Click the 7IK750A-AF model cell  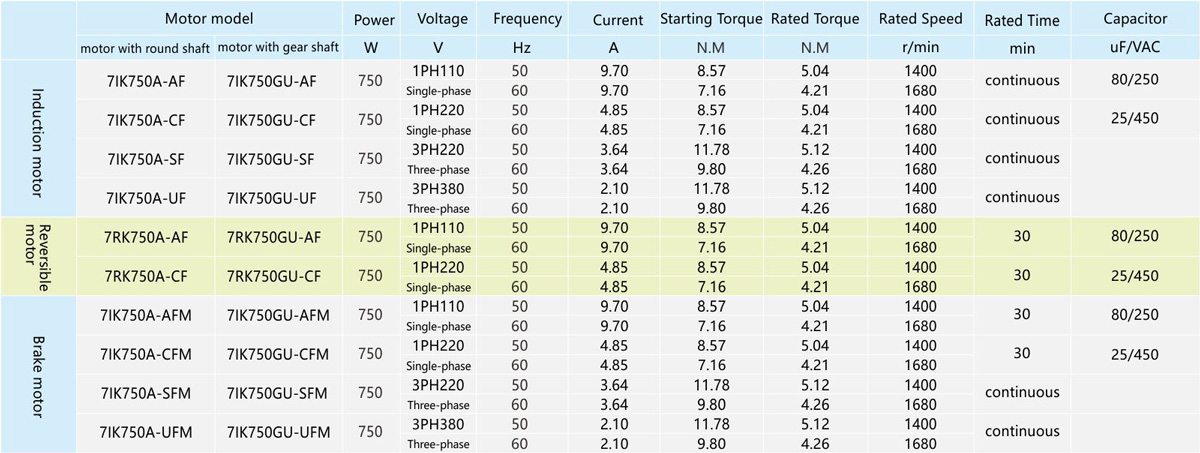[x=148, y=81]
